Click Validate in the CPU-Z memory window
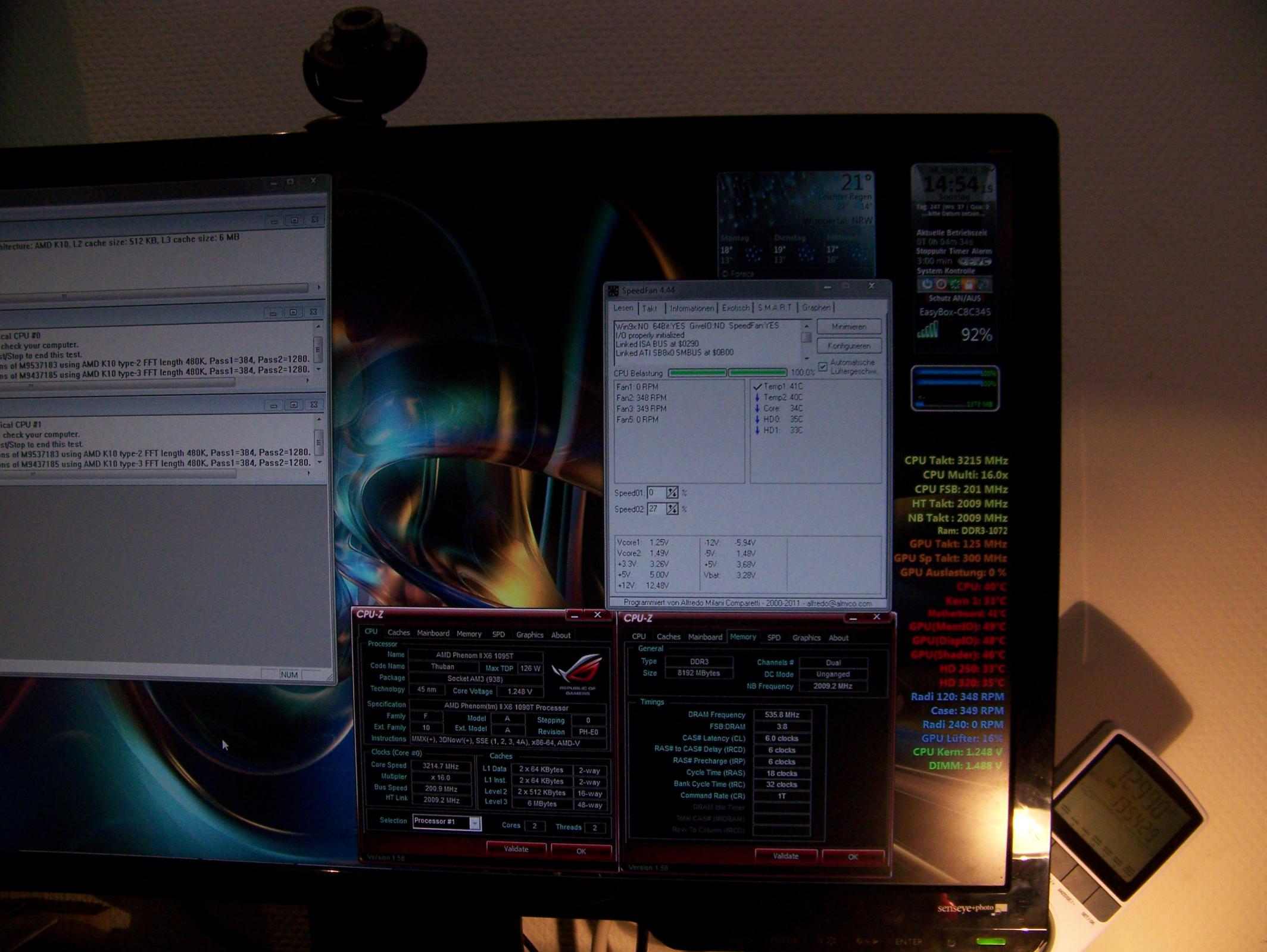 (785, 856)
